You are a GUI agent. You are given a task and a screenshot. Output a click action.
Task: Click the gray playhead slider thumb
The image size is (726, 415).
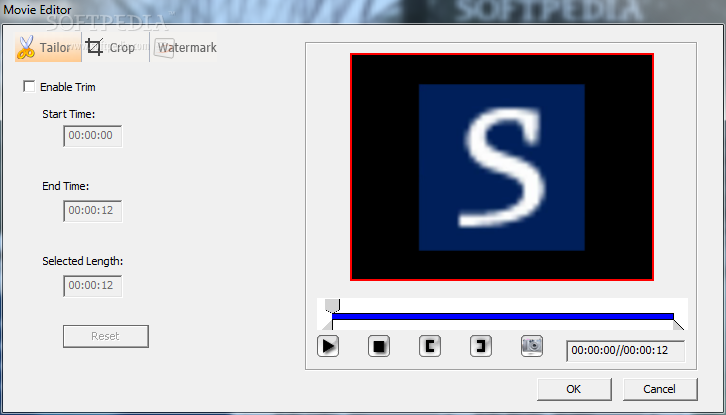point(332,305)
